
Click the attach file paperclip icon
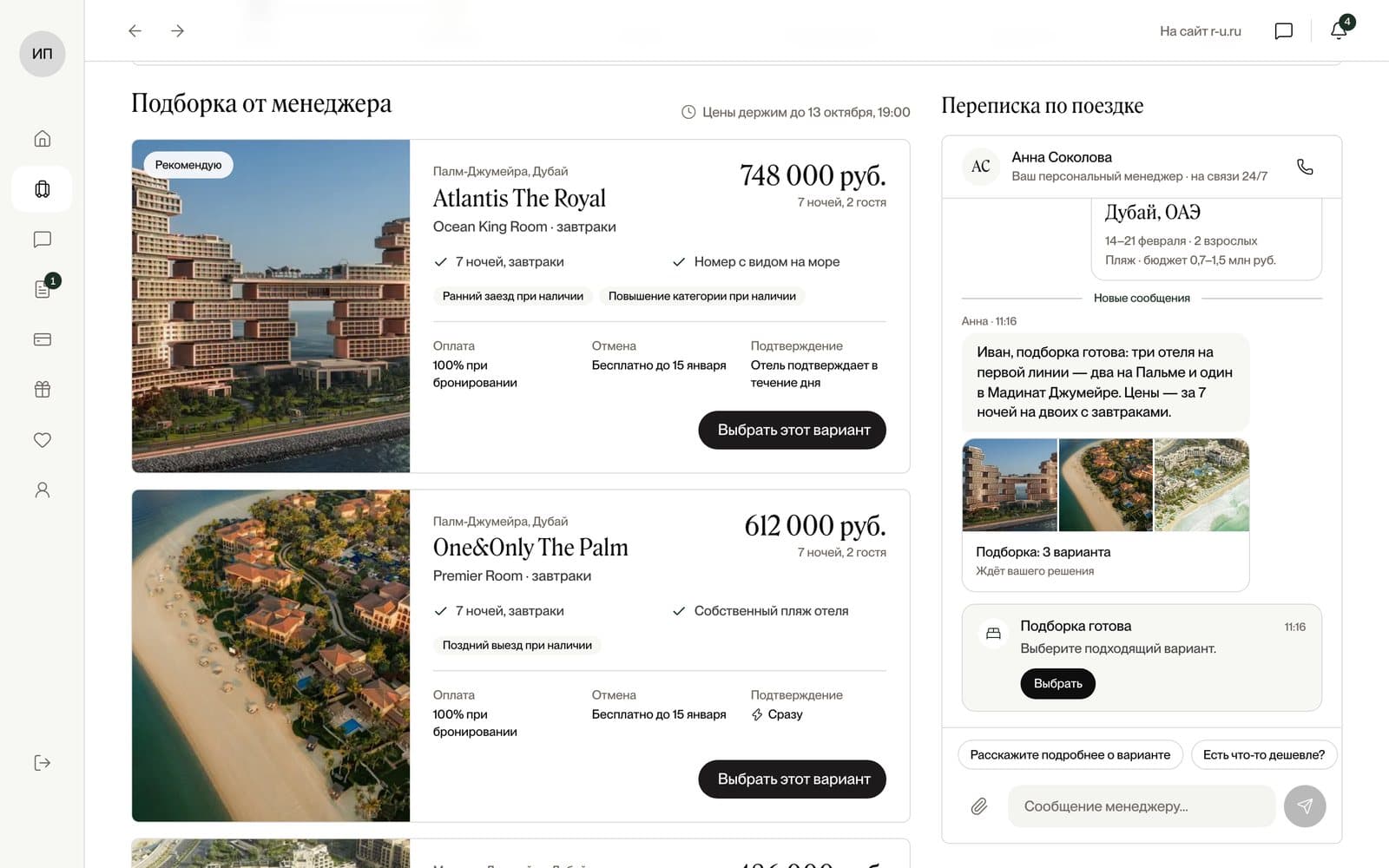pos(979,806)
